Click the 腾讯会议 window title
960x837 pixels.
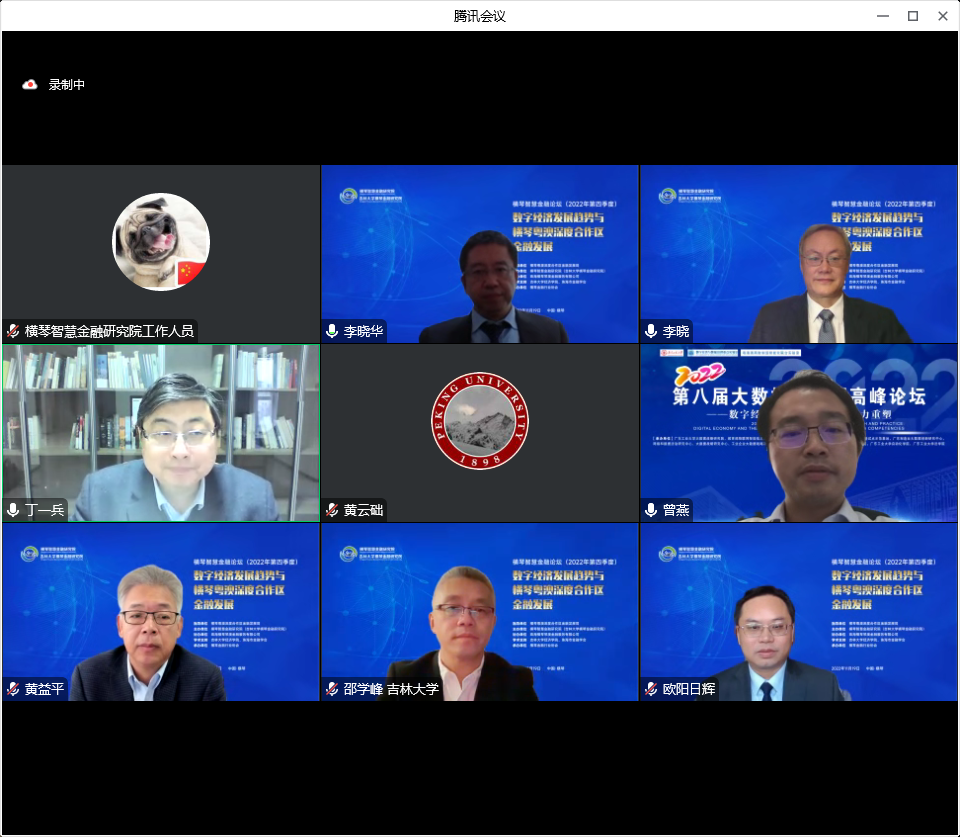coord(479,16)
